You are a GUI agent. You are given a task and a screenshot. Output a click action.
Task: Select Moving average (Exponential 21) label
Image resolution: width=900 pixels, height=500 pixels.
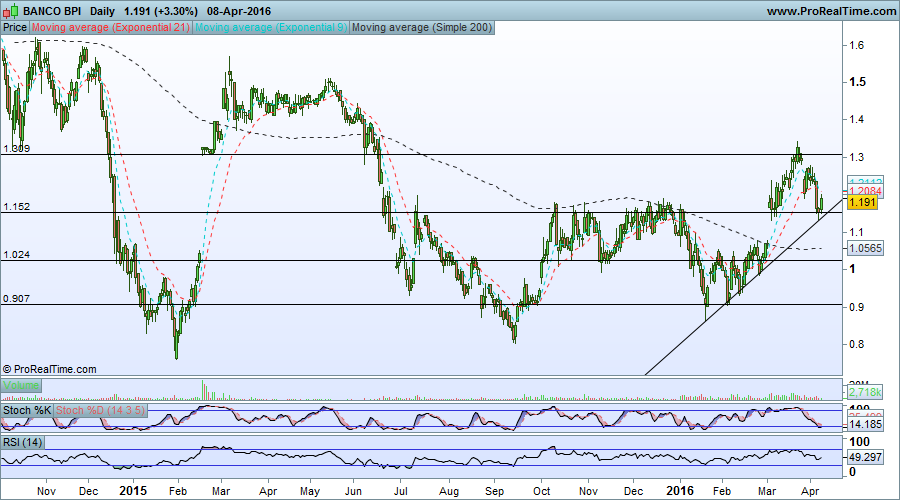point(110,27)
